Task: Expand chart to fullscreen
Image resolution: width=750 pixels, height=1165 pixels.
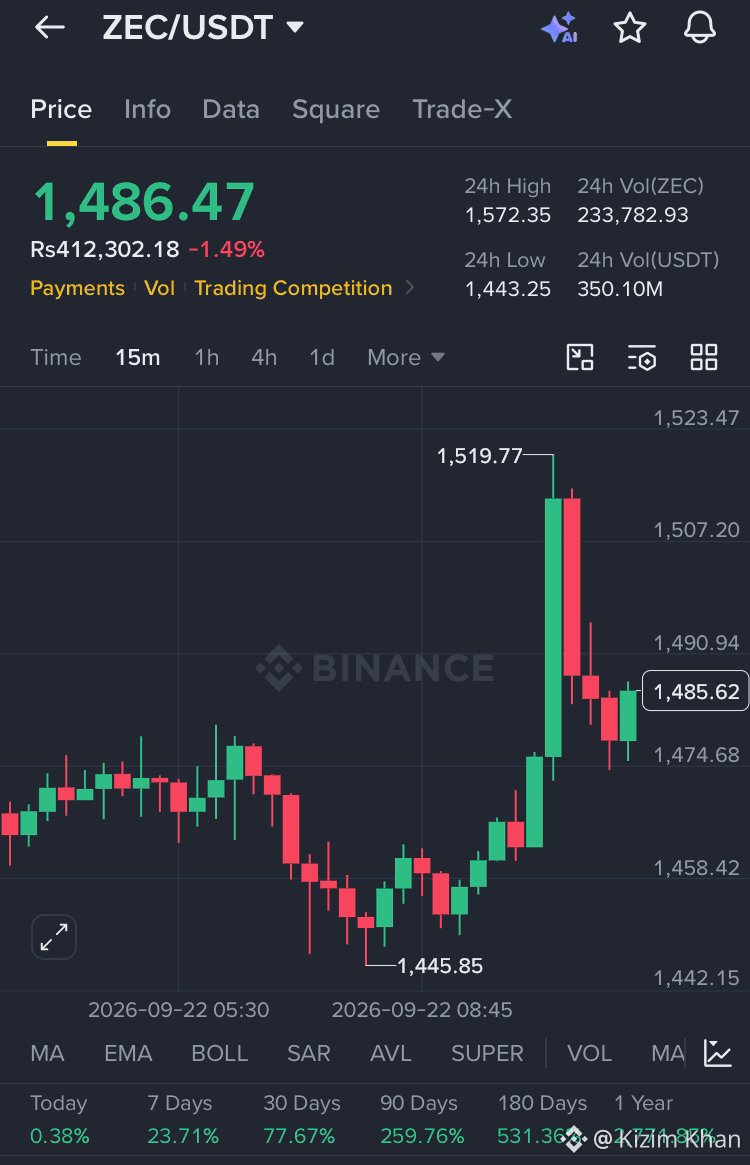Action: [x=54, y=937]
